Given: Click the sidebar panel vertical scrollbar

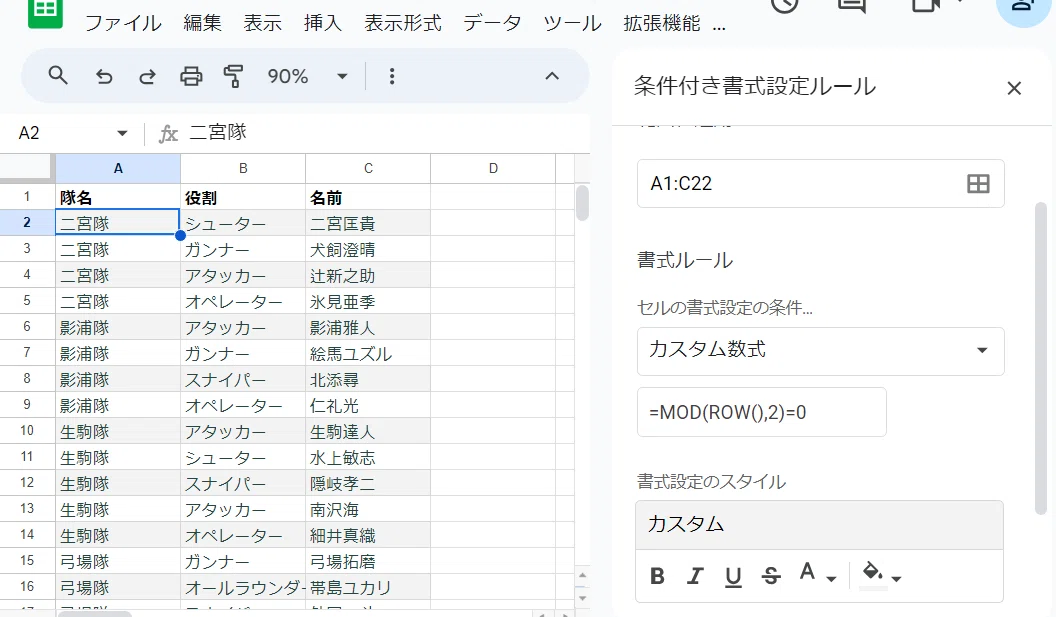Looking at the screenshot, I should [1041, 358].
